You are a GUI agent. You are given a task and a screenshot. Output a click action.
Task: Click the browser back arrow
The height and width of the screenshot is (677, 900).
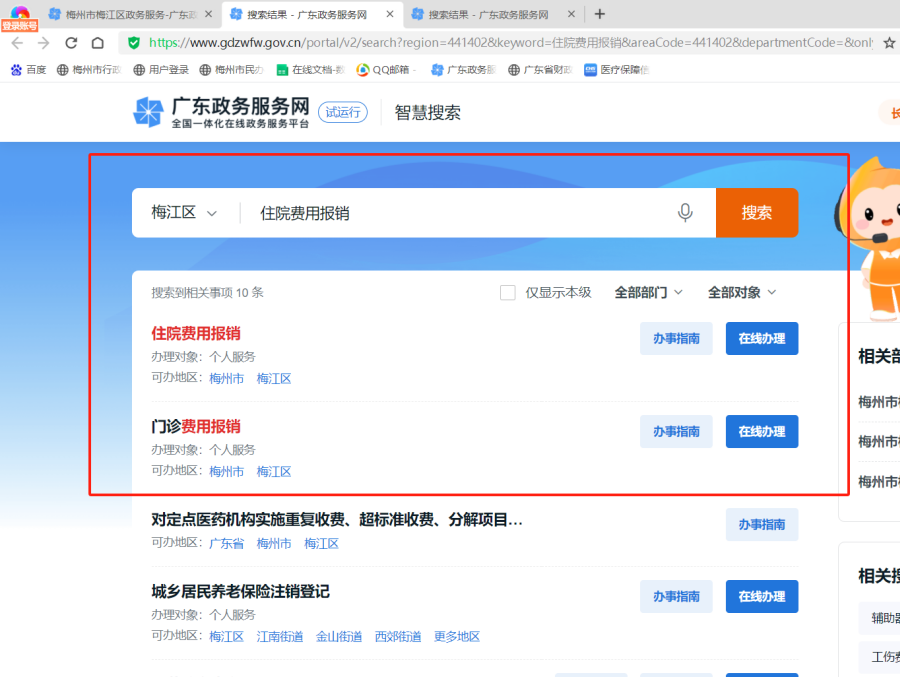point(17,43)
